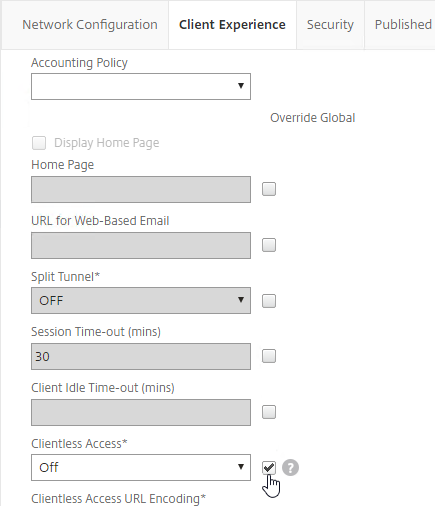
Task: Open the Accounting Policy dropdown
Action: (141, 86)
